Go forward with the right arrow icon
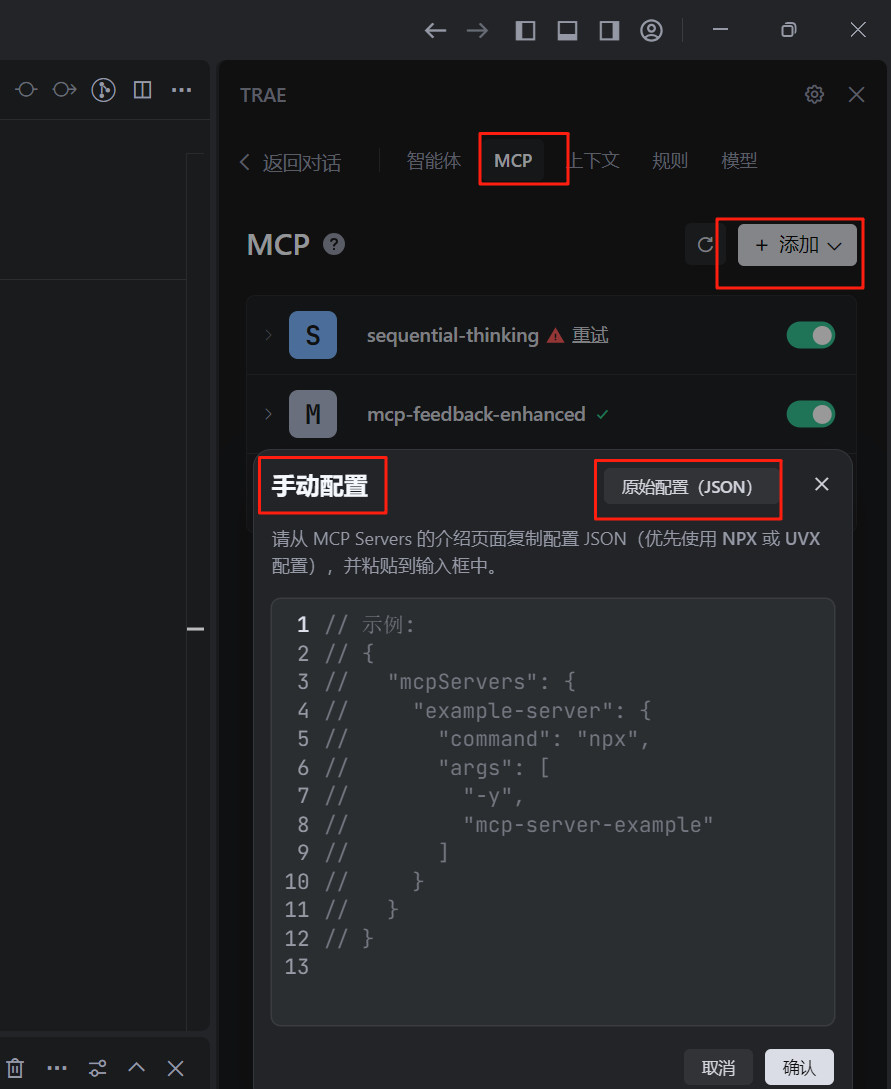The height and width of the screenshot is (1089, 891). click(477, 31)
